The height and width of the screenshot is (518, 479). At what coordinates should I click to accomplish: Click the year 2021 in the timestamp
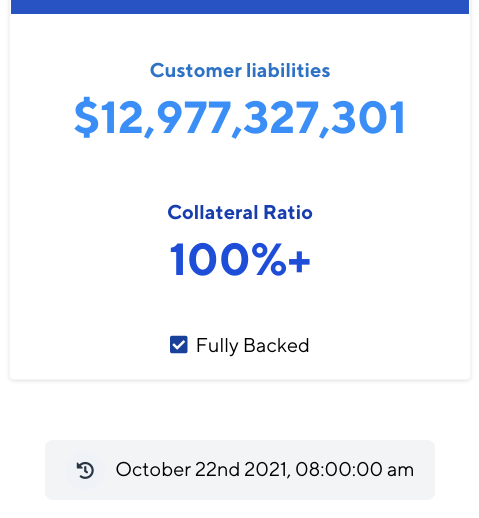tap(267, 470)
